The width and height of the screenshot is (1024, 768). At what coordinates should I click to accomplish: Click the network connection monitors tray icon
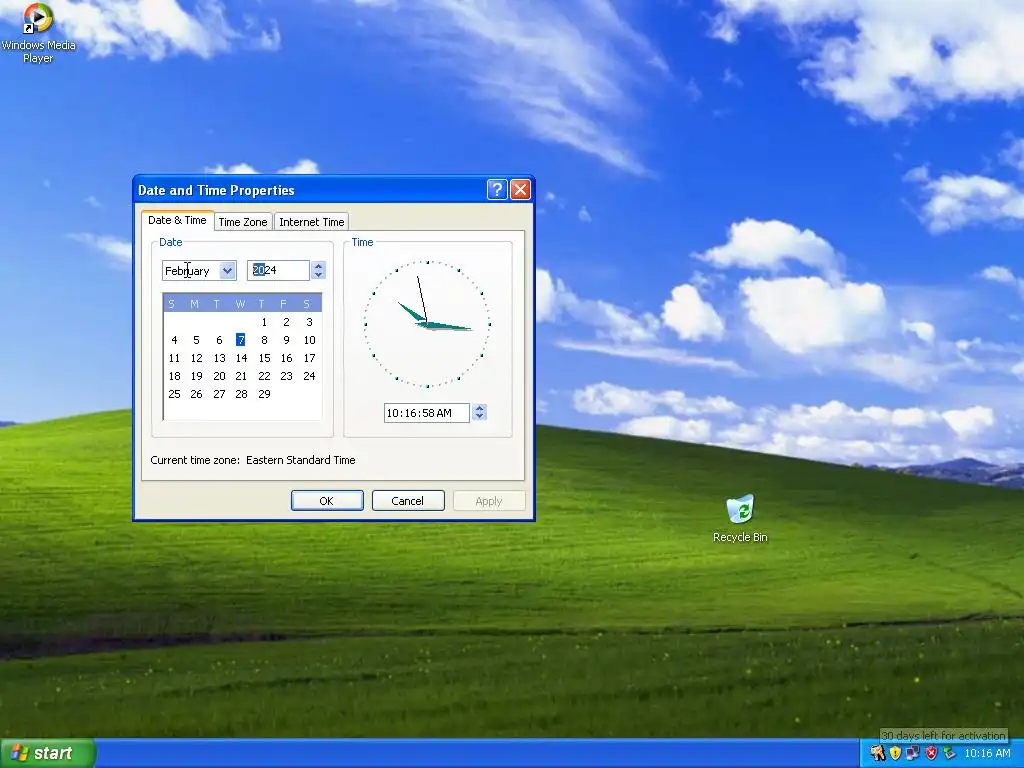click(913, 753)
